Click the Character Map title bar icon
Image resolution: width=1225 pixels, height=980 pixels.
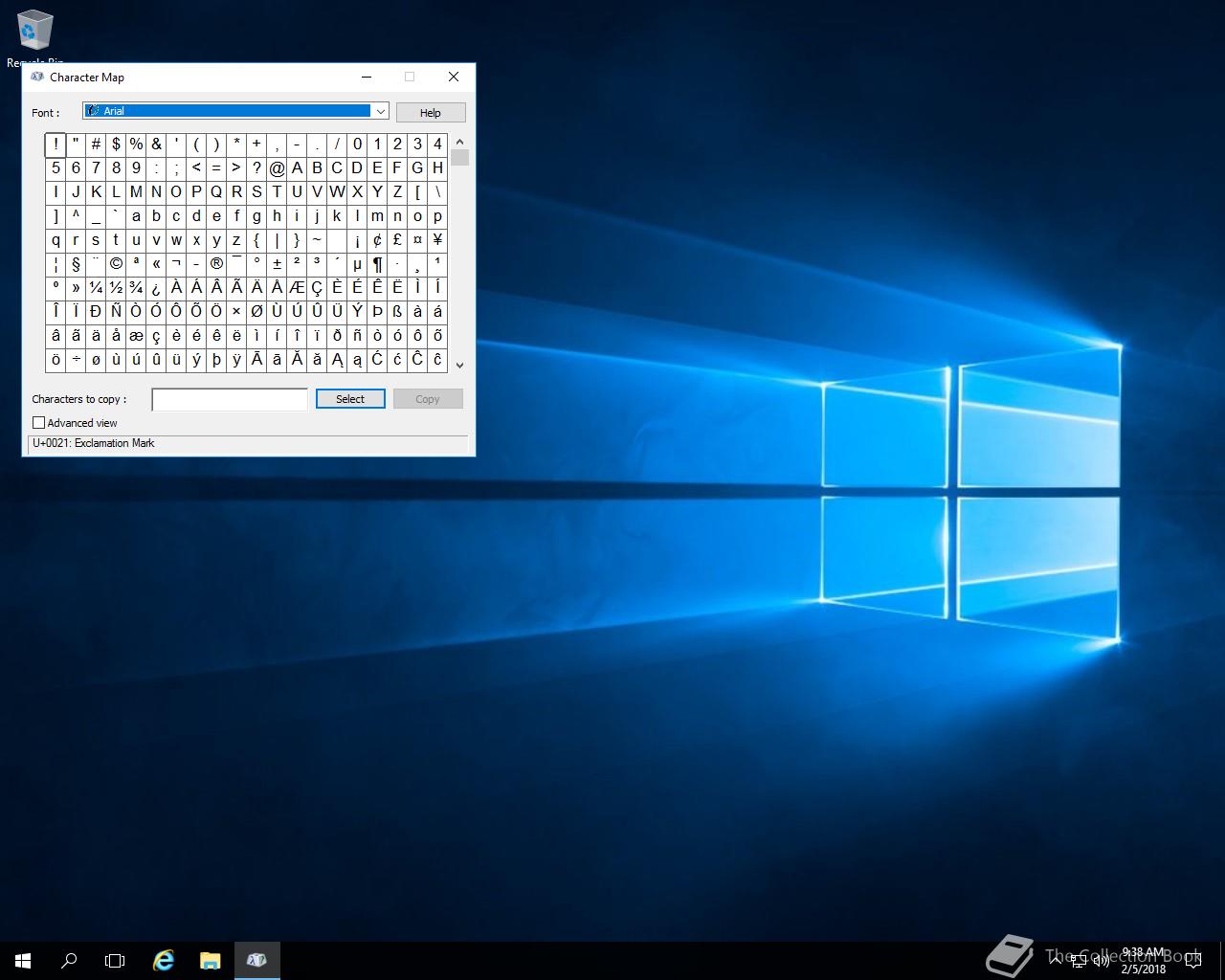pyautogui.click(x=37, y=77)
